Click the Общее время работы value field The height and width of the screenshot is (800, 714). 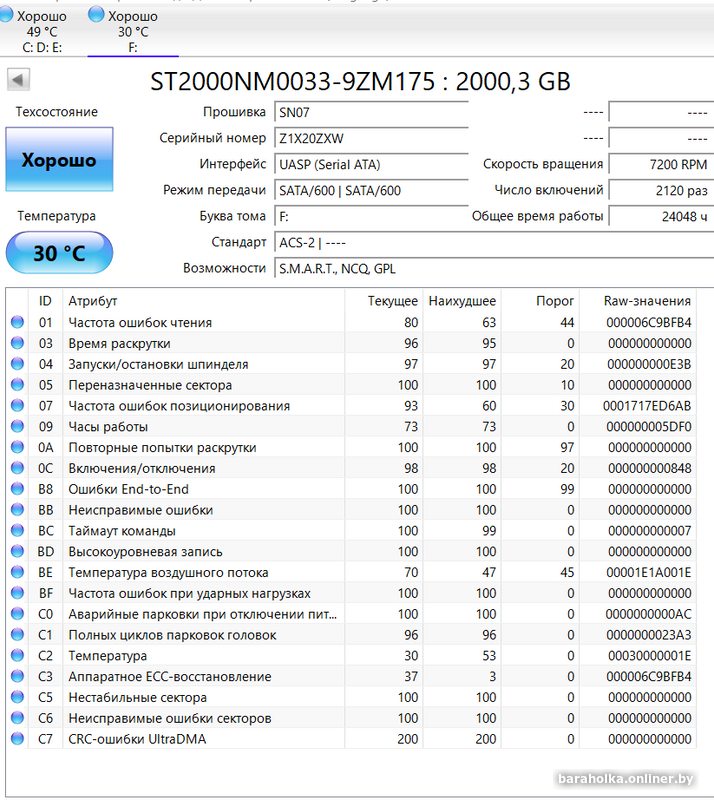pos(660,216)
